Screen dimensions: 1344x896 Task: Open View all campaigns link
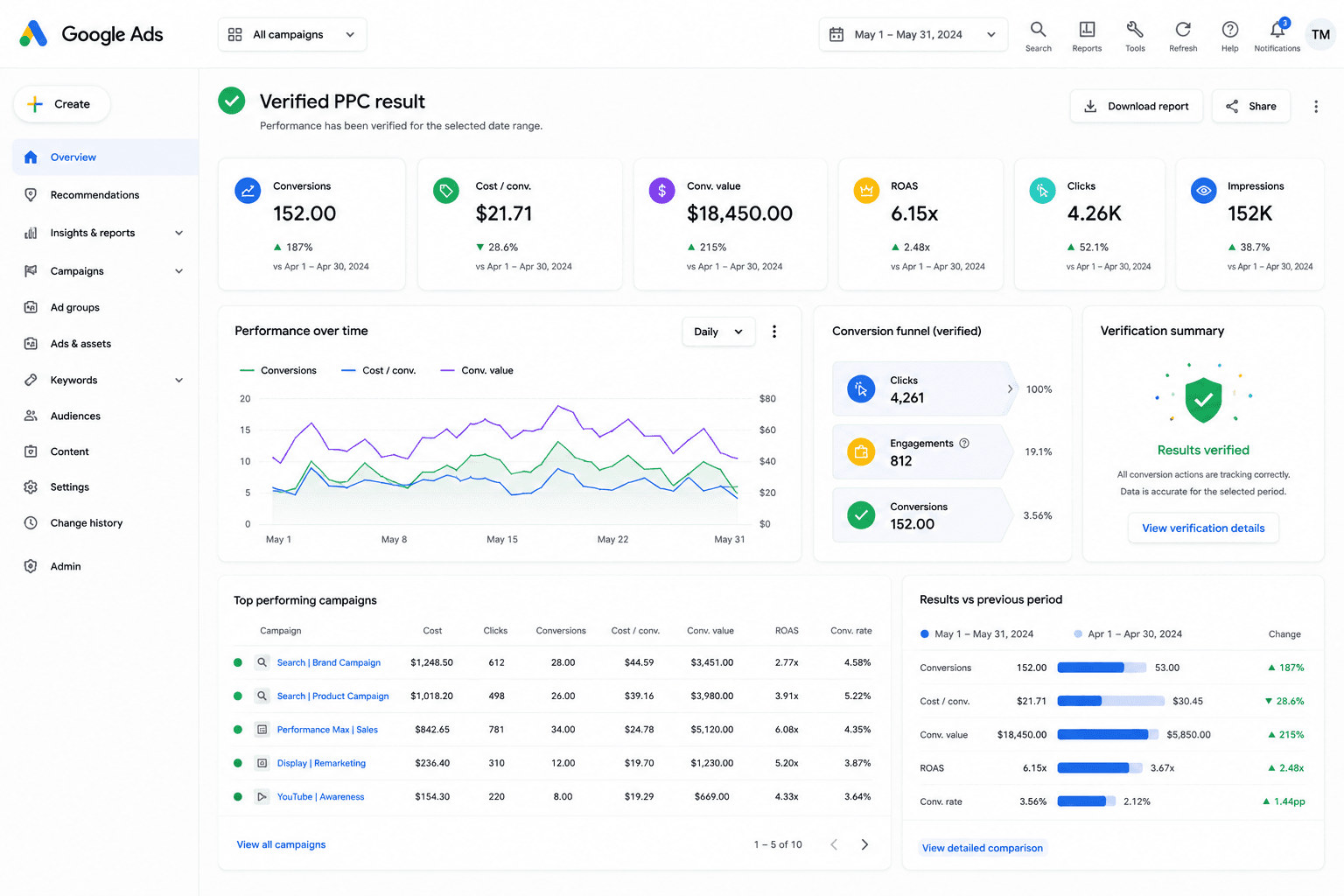(x=281, y=845)
